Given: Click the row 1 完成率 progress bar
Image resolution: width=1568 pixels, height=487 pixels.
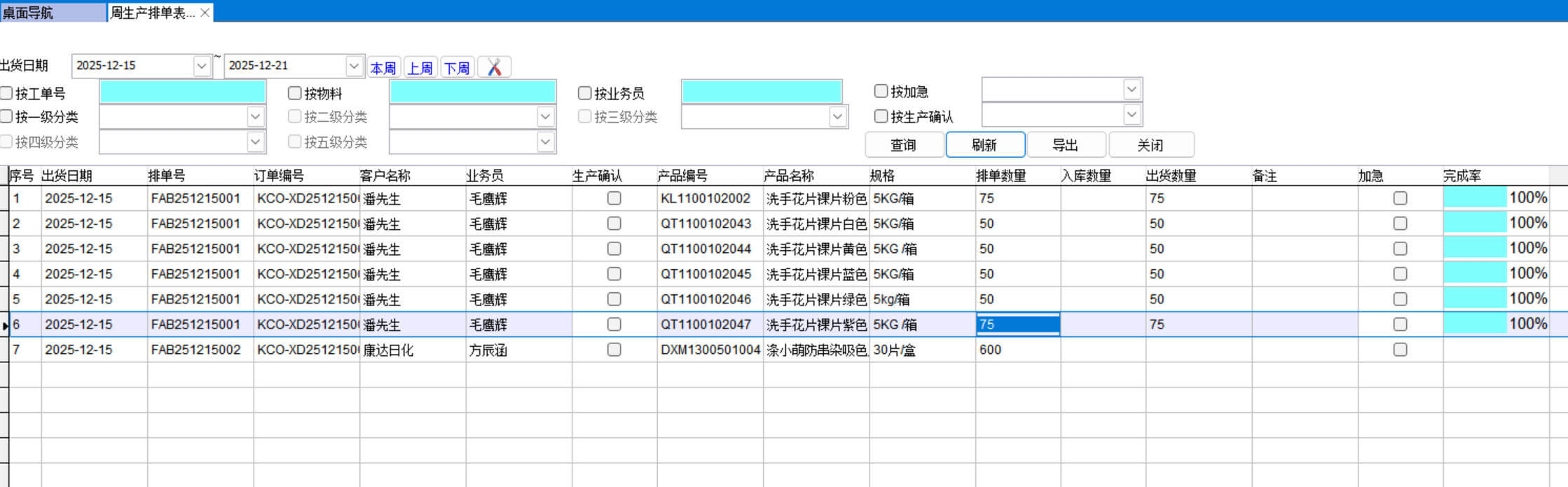Looking at the screenshot, I should pyautogui.click(x=1474, y=198).
